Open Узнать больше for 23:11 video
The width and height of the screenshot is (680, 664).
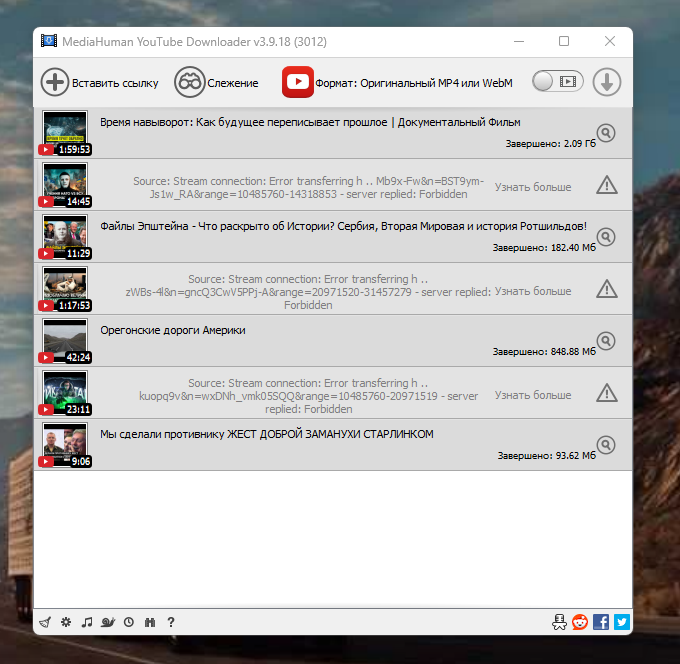point(533,395)
